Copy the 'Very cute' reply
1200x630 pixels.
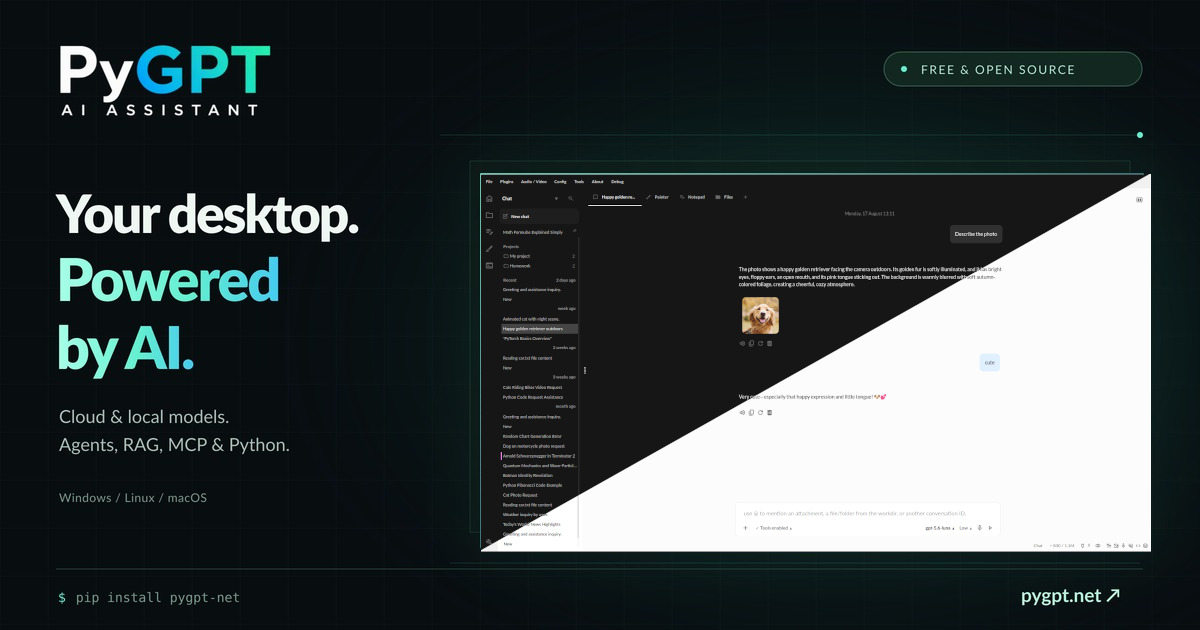pyautogui.click(x=751, y=412)
